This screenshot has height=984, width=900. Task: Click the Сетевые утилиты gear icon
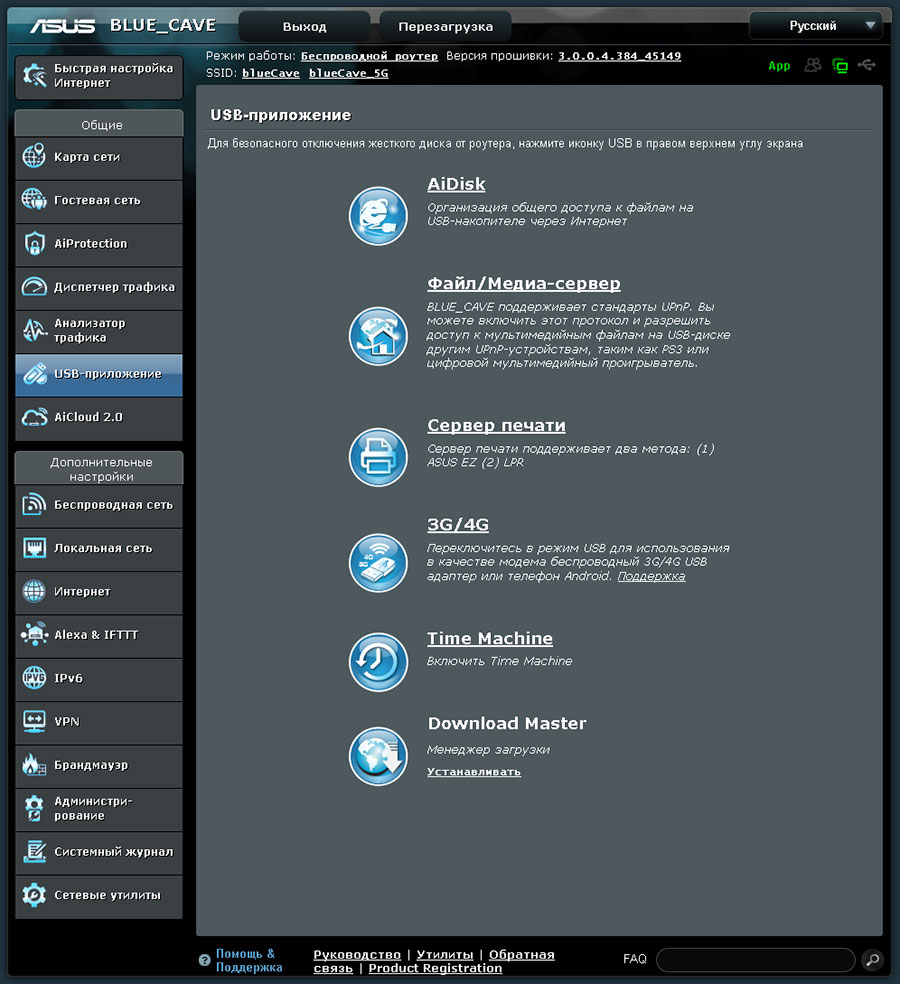[x=34, y=895]
